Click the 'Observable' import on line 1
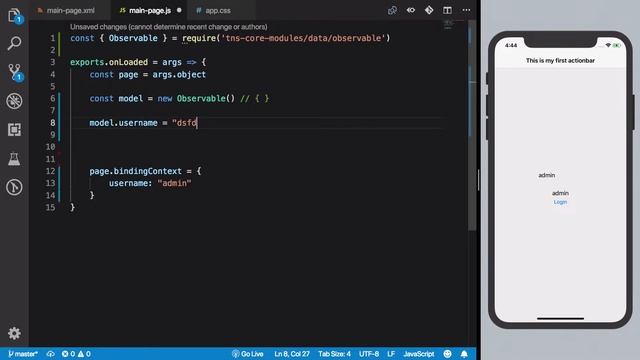 point(133,38)
